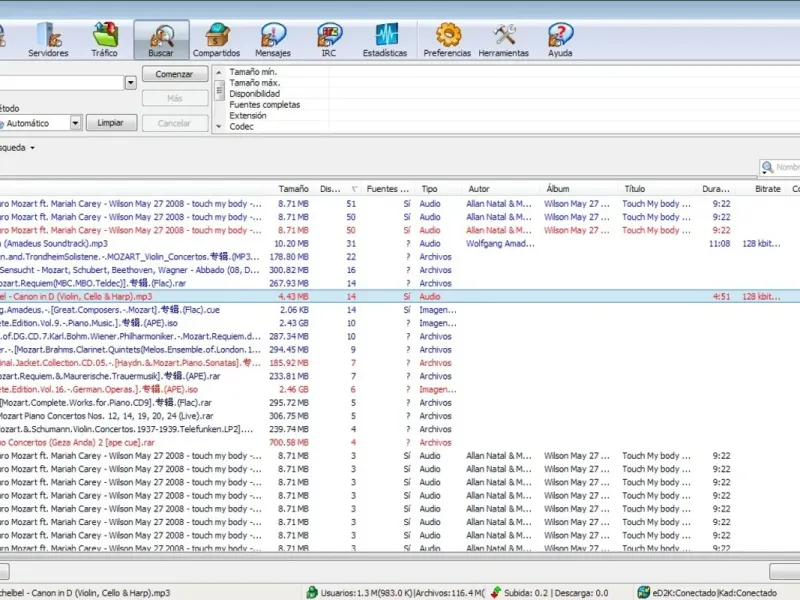Open the IRC chat section
The width and height of the screenshot is (800, 600).
329,40
